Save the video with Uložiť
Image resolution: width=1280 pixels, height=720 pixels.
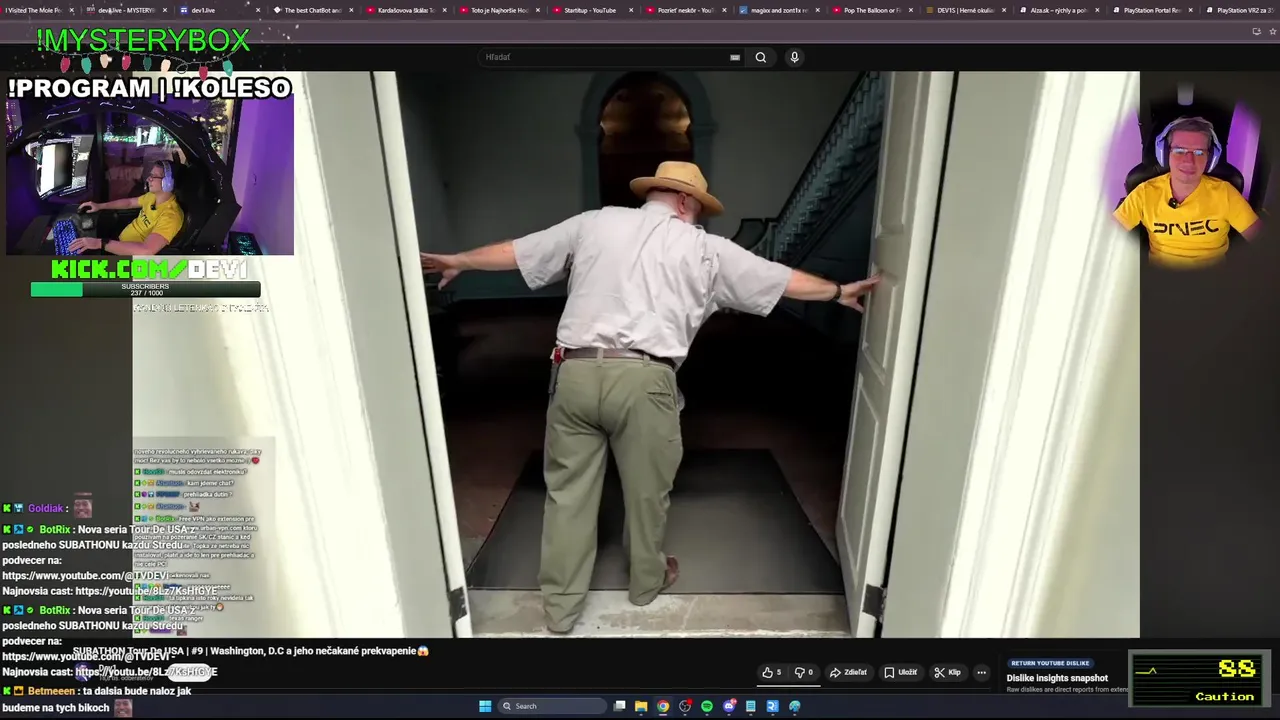[x=900, y=672]
